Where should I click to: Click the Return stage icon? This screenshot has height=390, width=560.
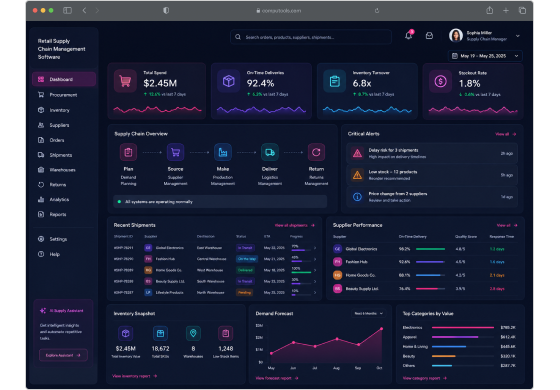[316, 152]
